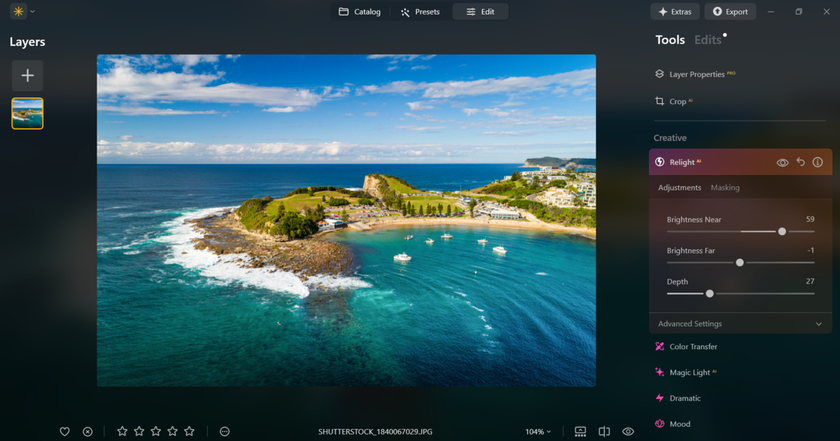Open Layer Properties tool
This screenshot has width=840, height=441.
[x=696, y=74]
